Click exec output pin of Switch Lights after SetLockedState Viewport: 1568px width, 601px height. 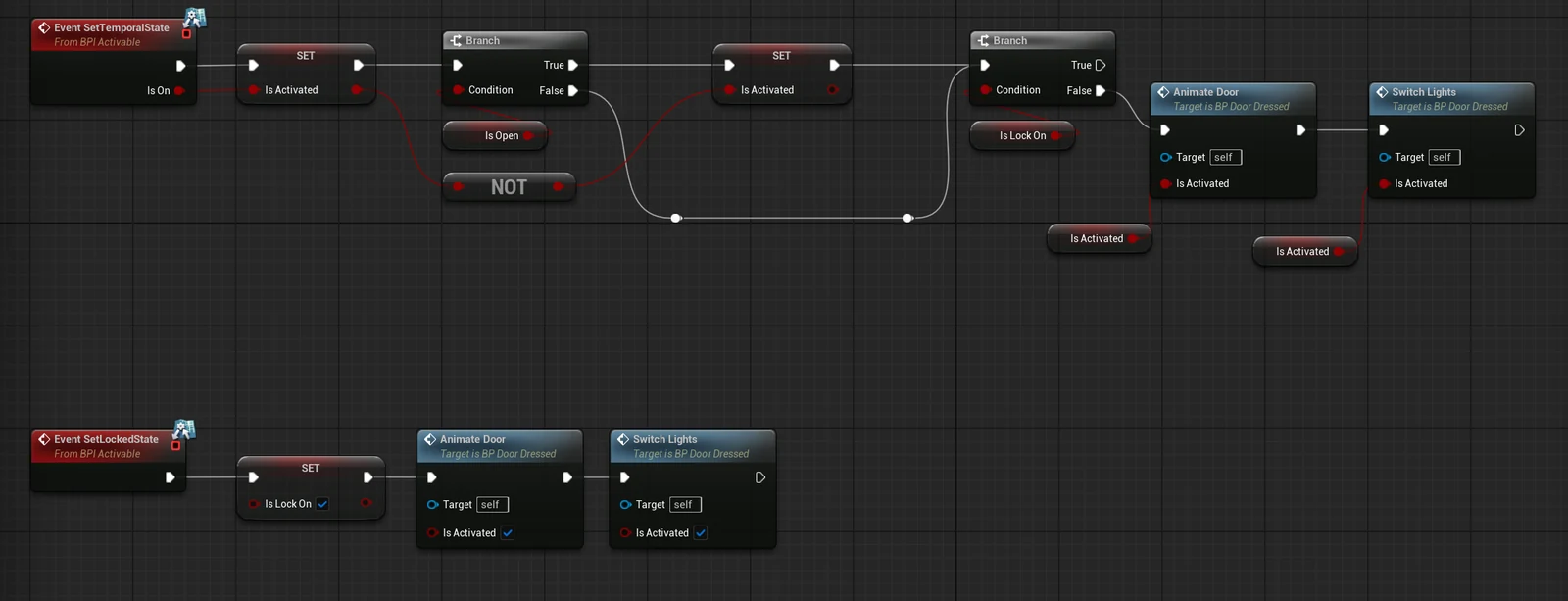(x=760, y=477)
